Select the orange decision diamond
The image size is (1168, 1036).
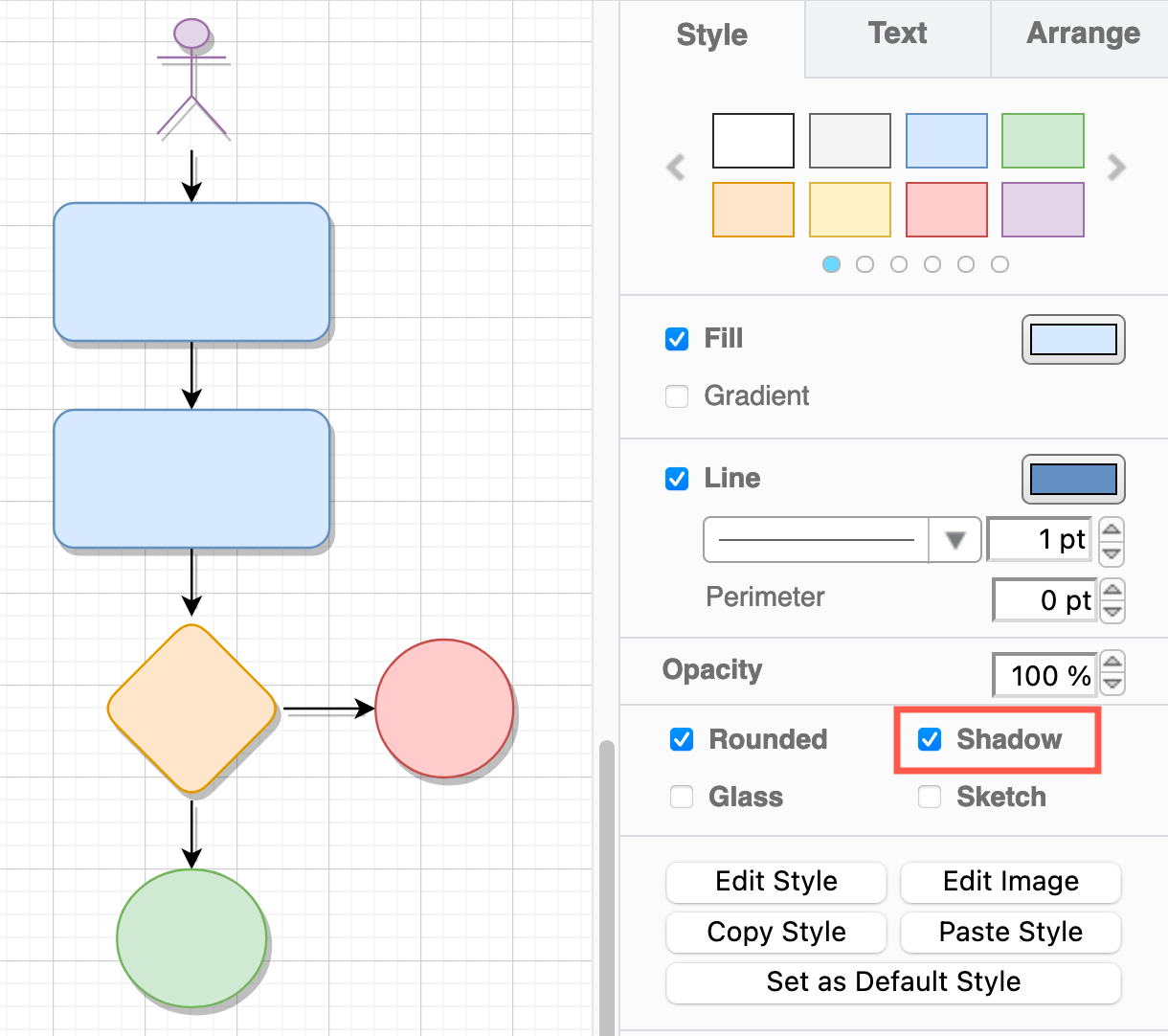pos(191,709)
